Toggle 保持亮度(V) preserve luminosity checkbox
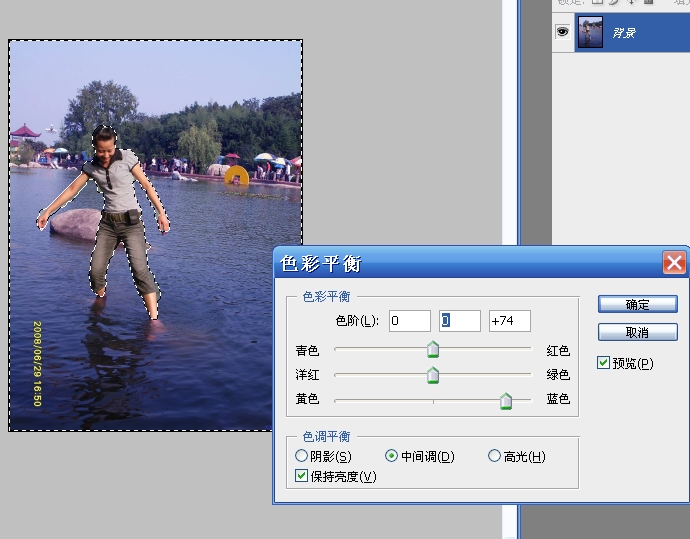Viewport: 690px width, 539px height. 301,476
